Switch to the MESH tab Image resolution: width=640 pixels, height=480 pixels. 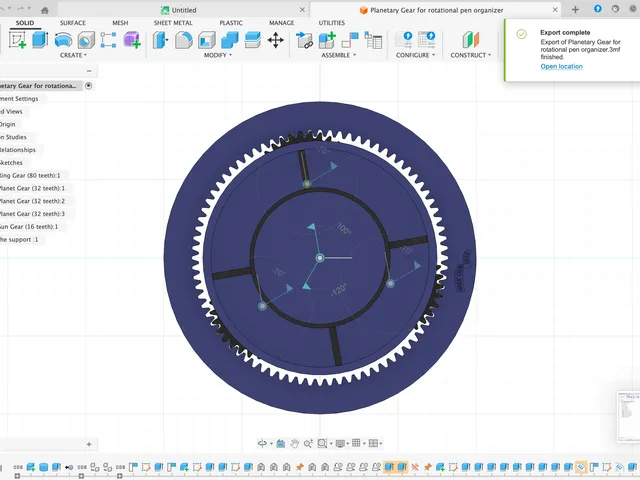pyautogui.click(x=120, y=23)
